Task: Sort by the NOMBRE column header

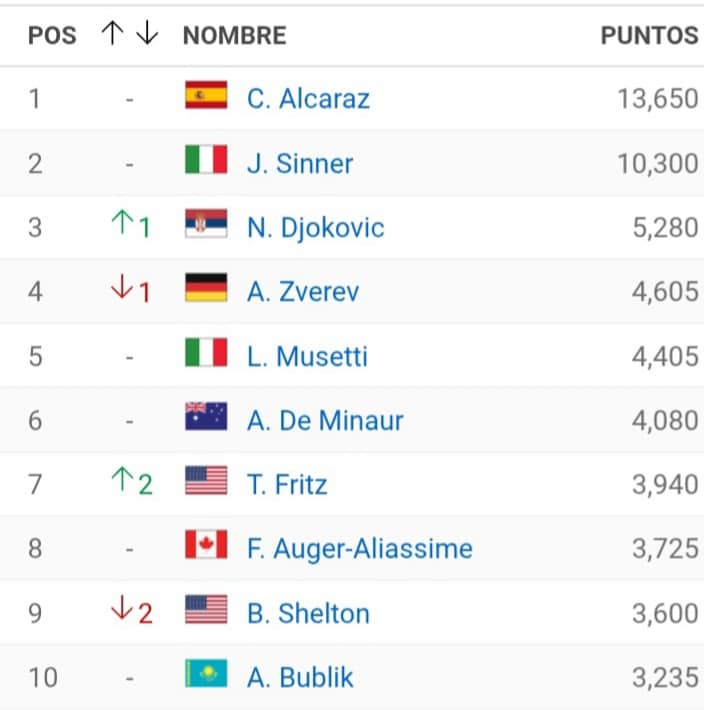Action: (x=234, y=36)
